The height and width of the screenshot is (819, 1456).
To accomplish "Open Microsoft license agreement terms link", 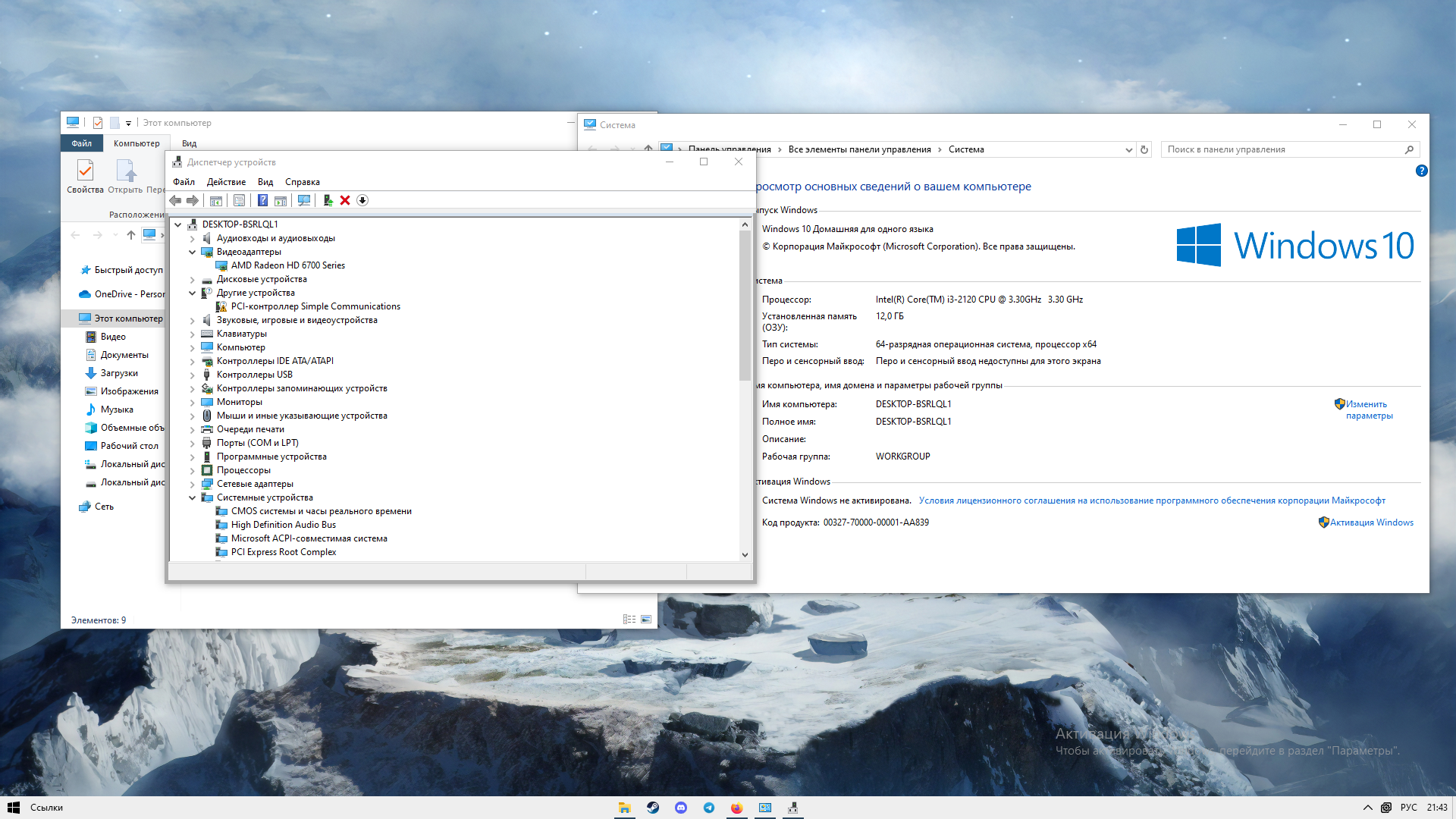I will (1152, 500).
